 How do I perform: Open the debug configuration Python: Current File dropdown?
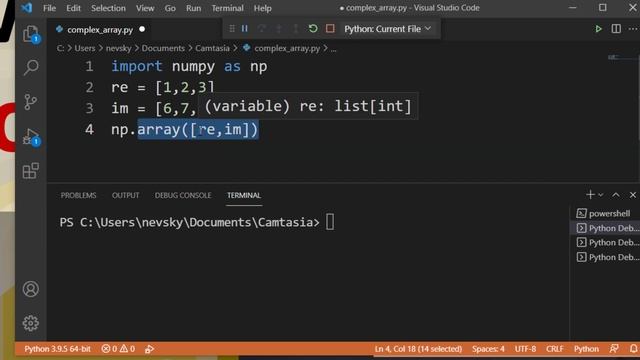pos(387,29)
